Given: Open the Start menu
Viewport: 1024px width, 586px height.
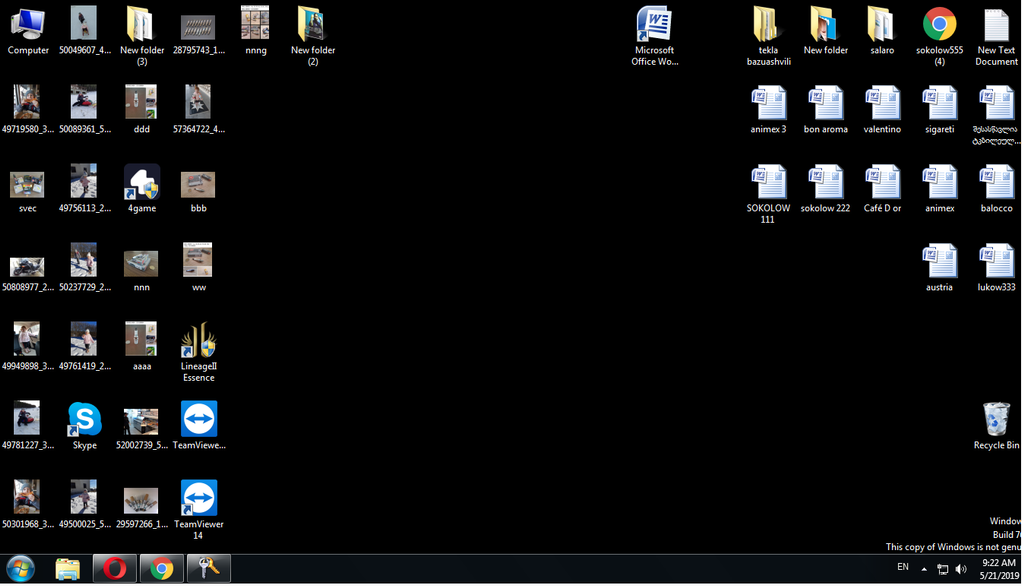Looking at the screenshot, I should click(20, 568).
